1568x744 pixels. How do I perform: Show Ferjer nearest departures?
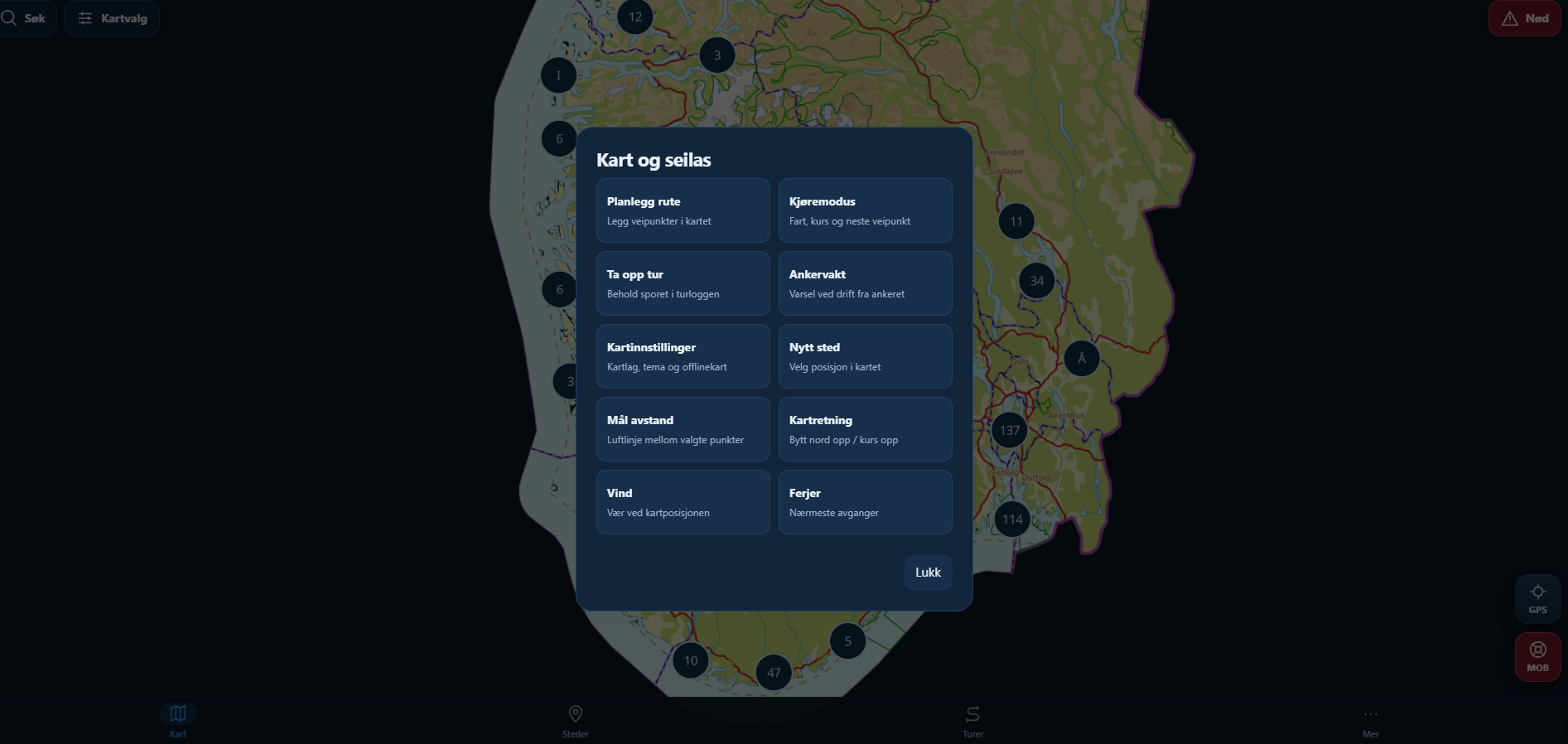click(x=866, y=502)
